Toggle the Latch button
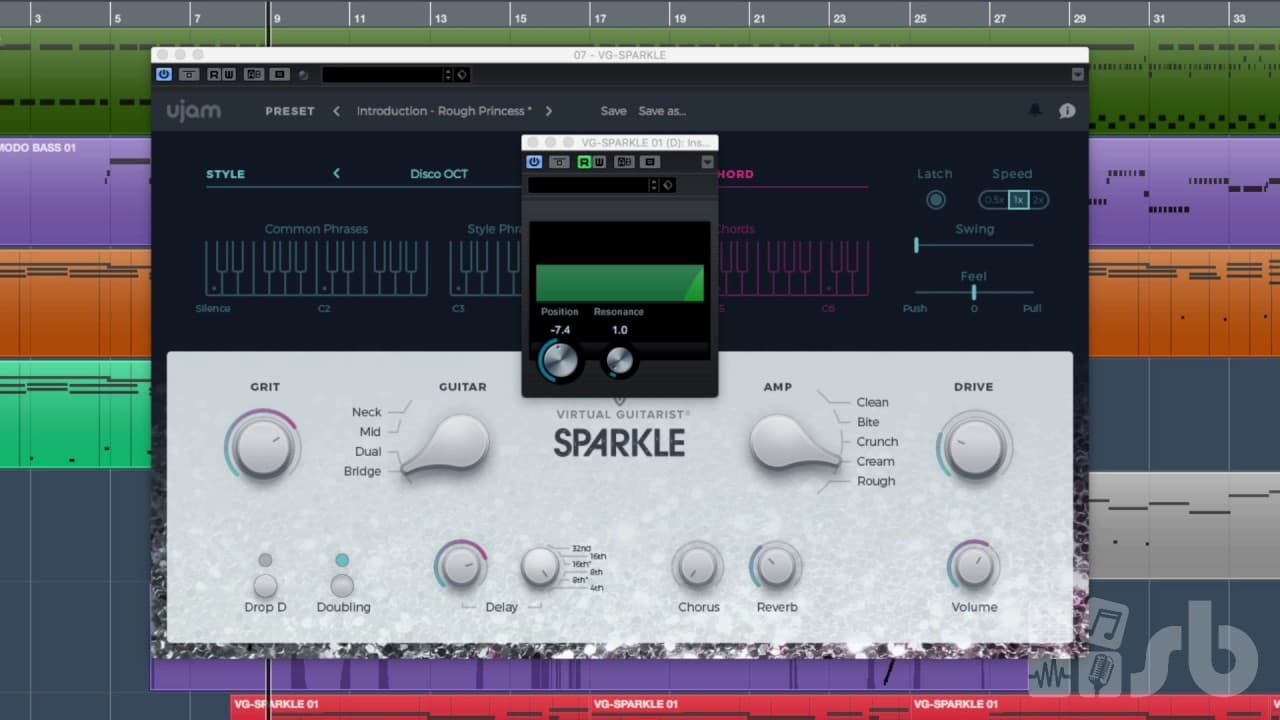Image resolution: width=1280 pixels, height=720 pixels. click(935, 200)
